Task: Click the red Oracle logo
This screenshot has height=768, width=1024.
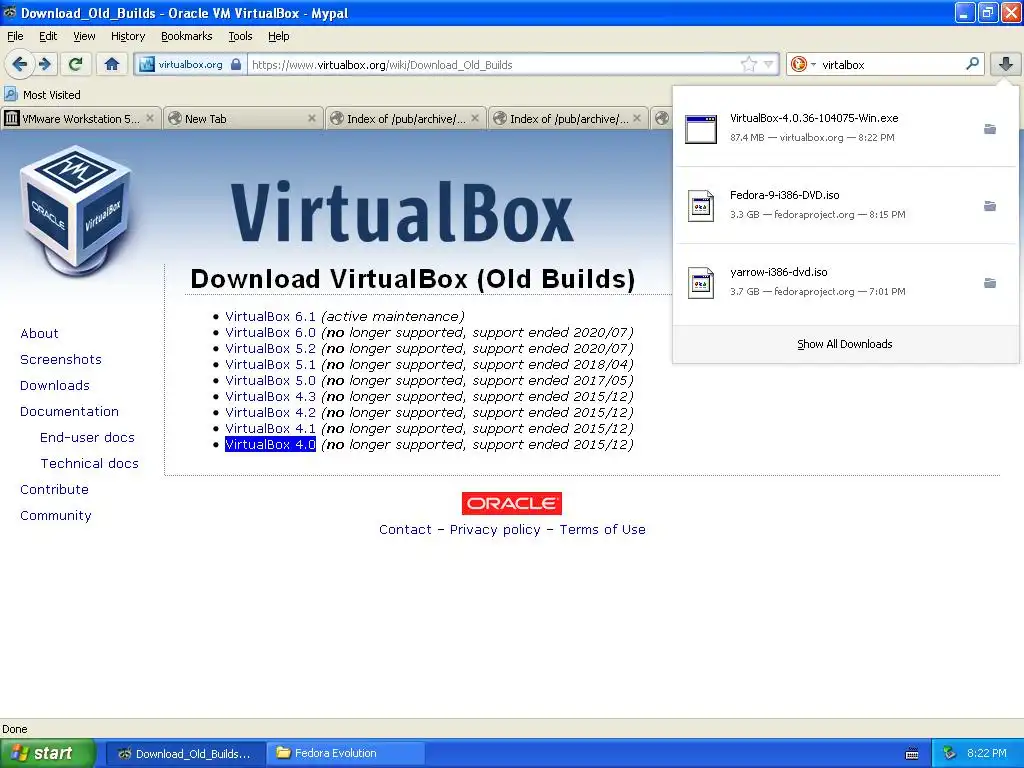Action: click(511, 504)
